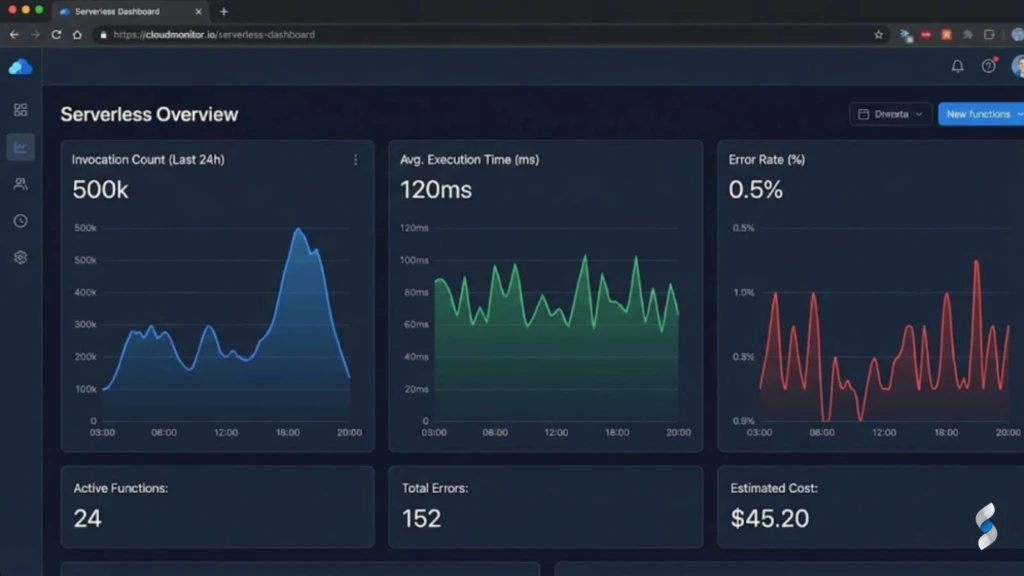Open the dashboard grid icon in sidebar
1024x576 pixels.
21,110
